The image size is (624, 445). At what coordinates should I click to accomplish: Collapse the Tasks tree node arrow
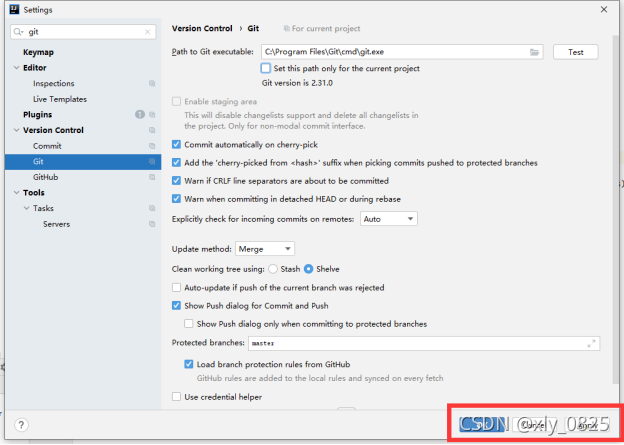tap(26, 208)
